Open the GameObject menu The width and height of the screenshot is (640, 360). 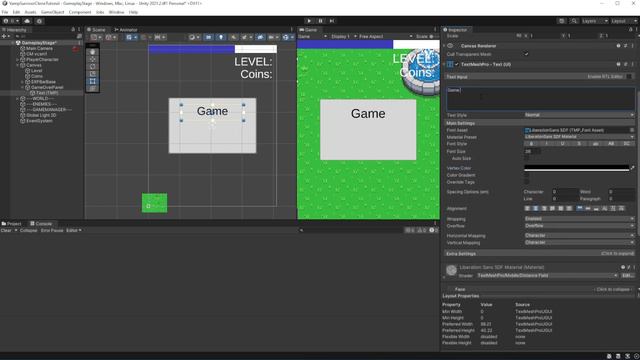click(52, 12)
